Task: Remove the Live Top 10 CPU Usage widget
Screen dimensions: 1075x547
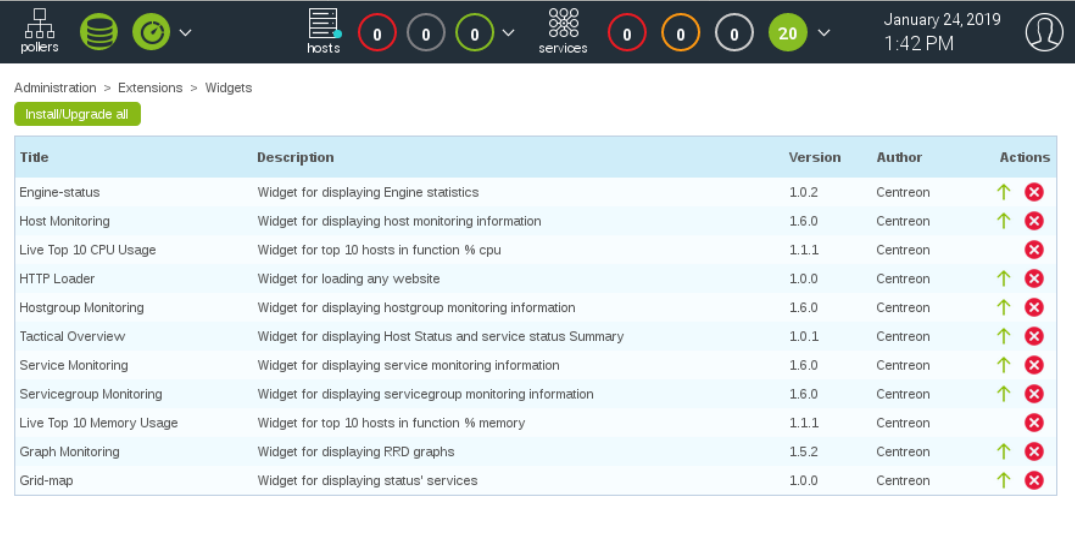Action: (1034, 250)
